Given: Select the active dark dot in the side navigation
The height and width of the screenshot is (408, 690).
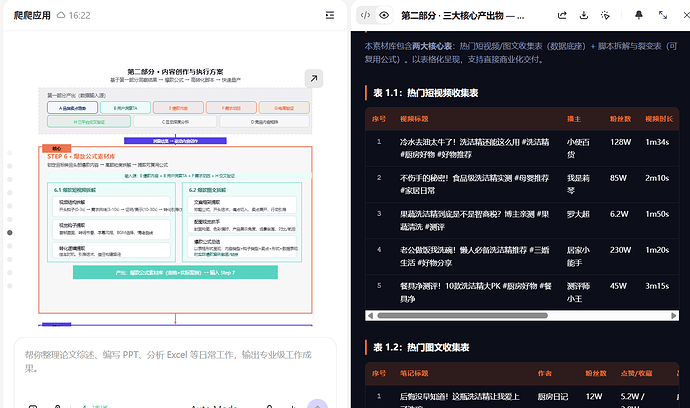Looking at the screenshot, I should 10,232.
